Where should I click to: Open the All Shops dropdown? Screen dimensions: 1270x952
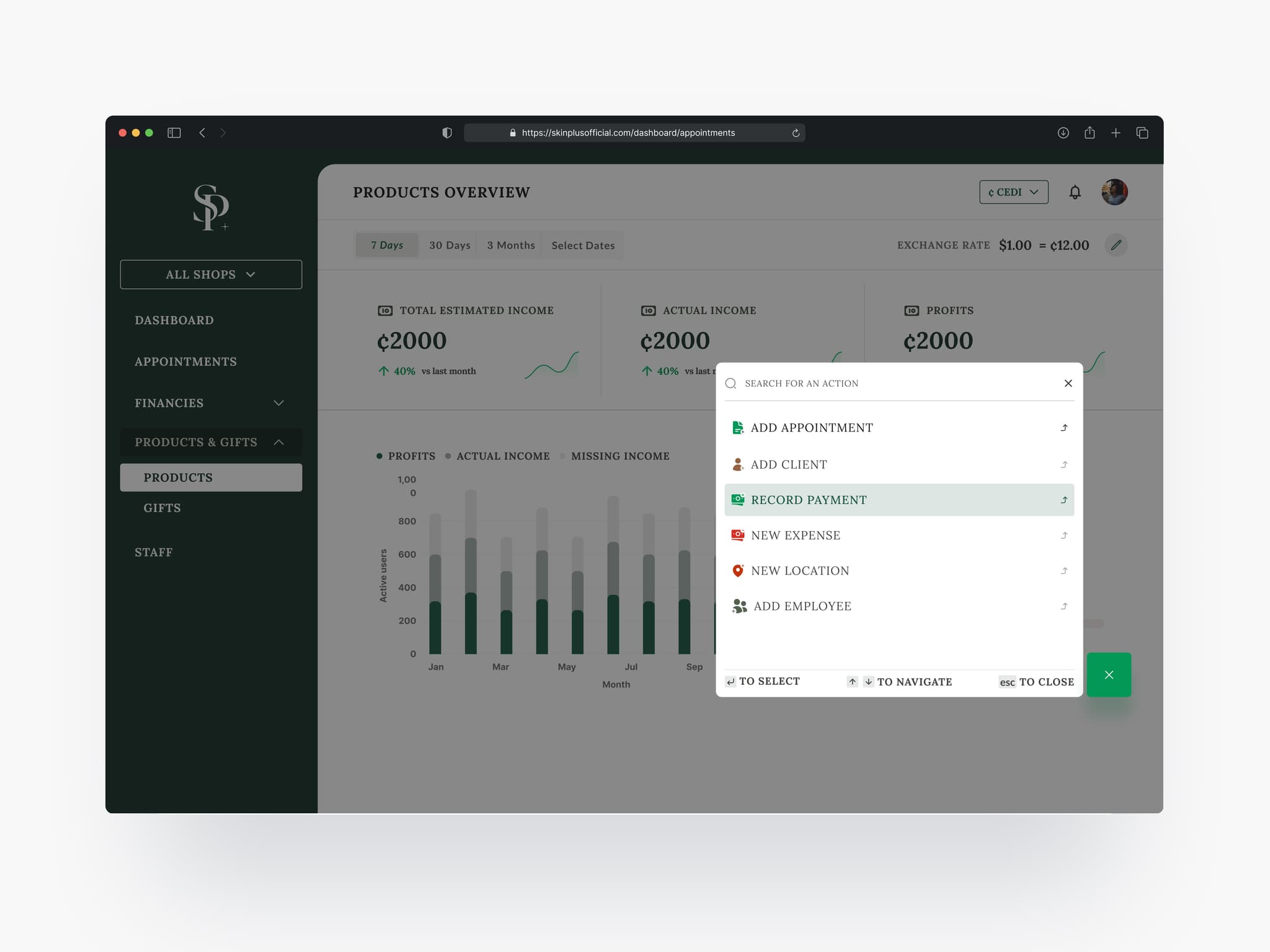tap(211, 275)
